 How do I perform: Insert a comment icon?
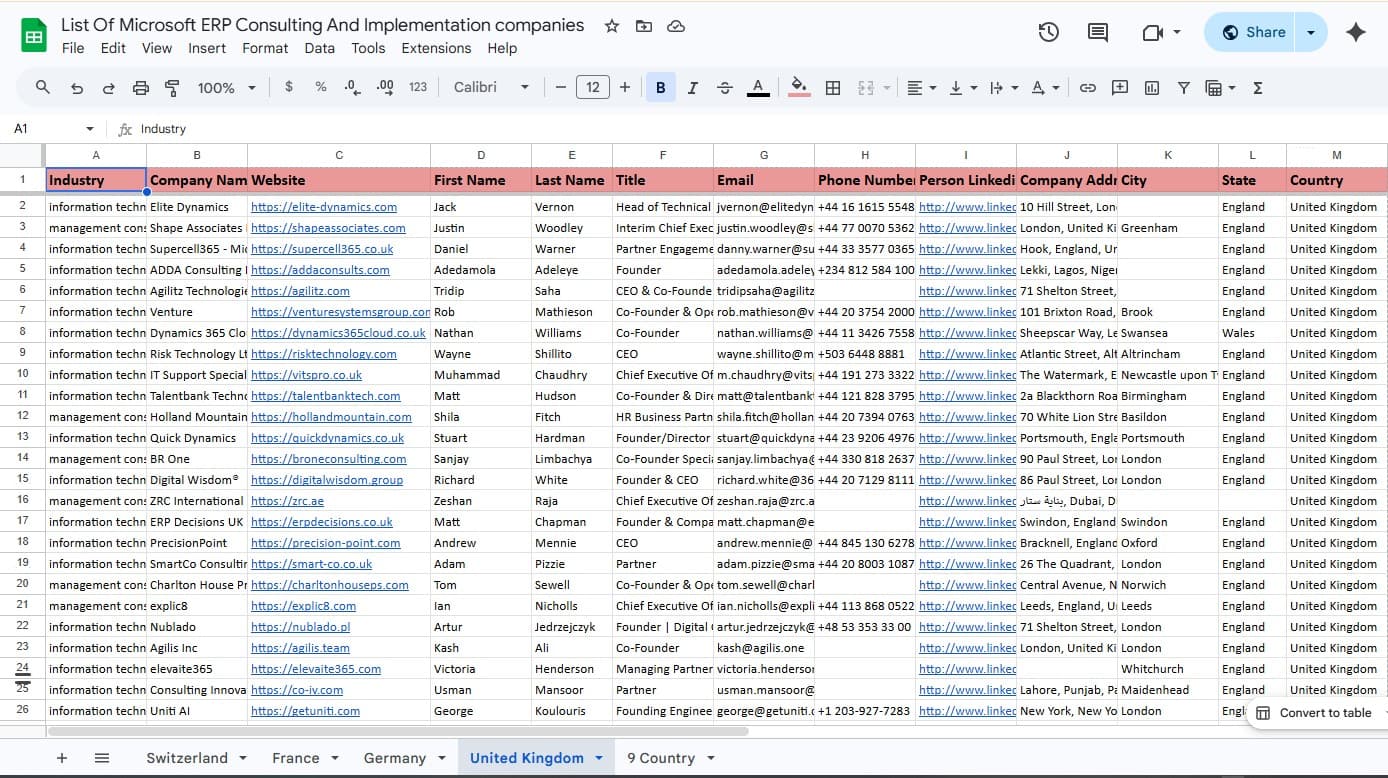pos(1120,88)
